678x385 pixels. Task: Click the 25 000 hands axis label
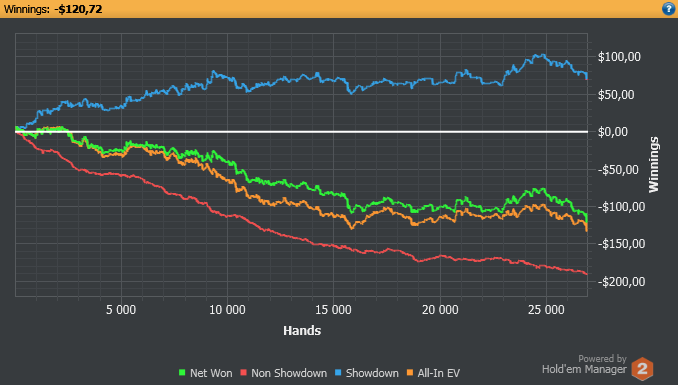click(x=546, y=310)
